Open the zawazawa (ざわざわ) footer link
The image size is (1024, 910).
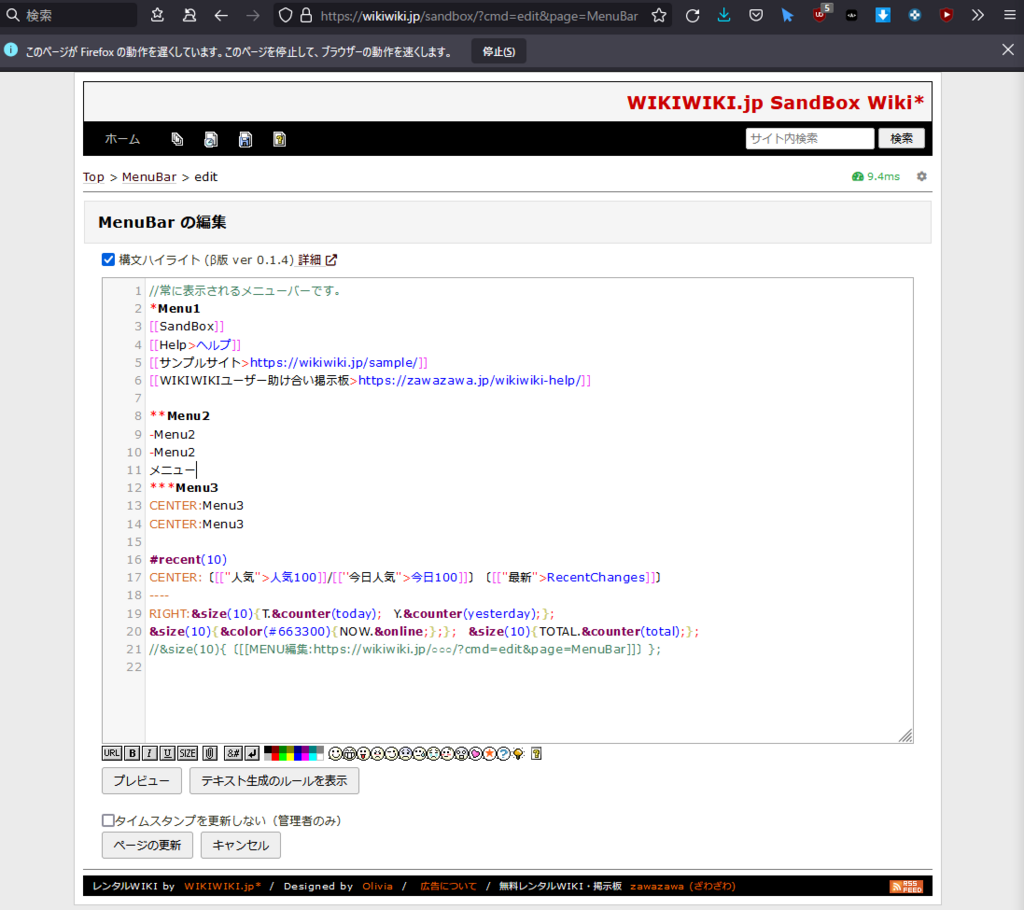click(x=682, y=886)
